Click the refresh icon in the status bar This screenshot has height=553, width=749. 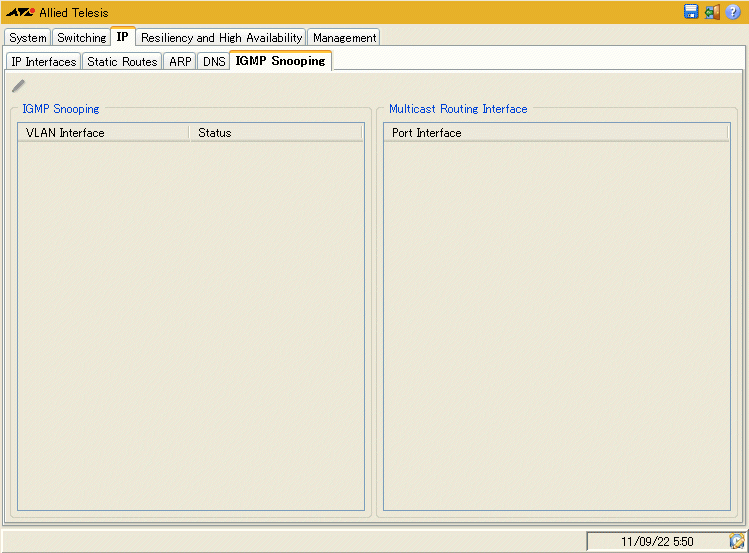[x=737, y=541]
